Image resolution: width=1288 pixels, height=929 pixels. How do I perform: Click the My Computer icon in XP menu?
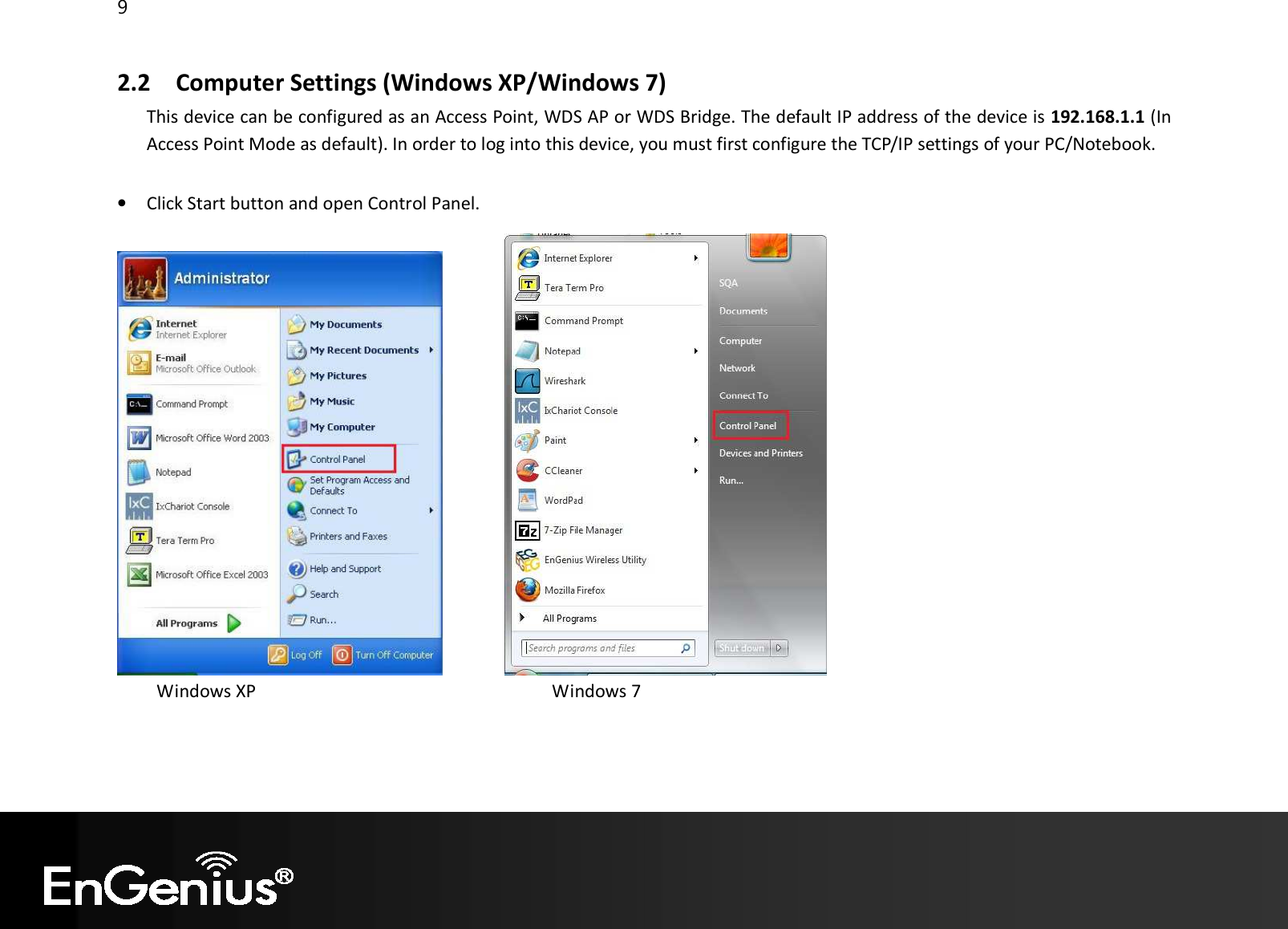click(297, 427)
